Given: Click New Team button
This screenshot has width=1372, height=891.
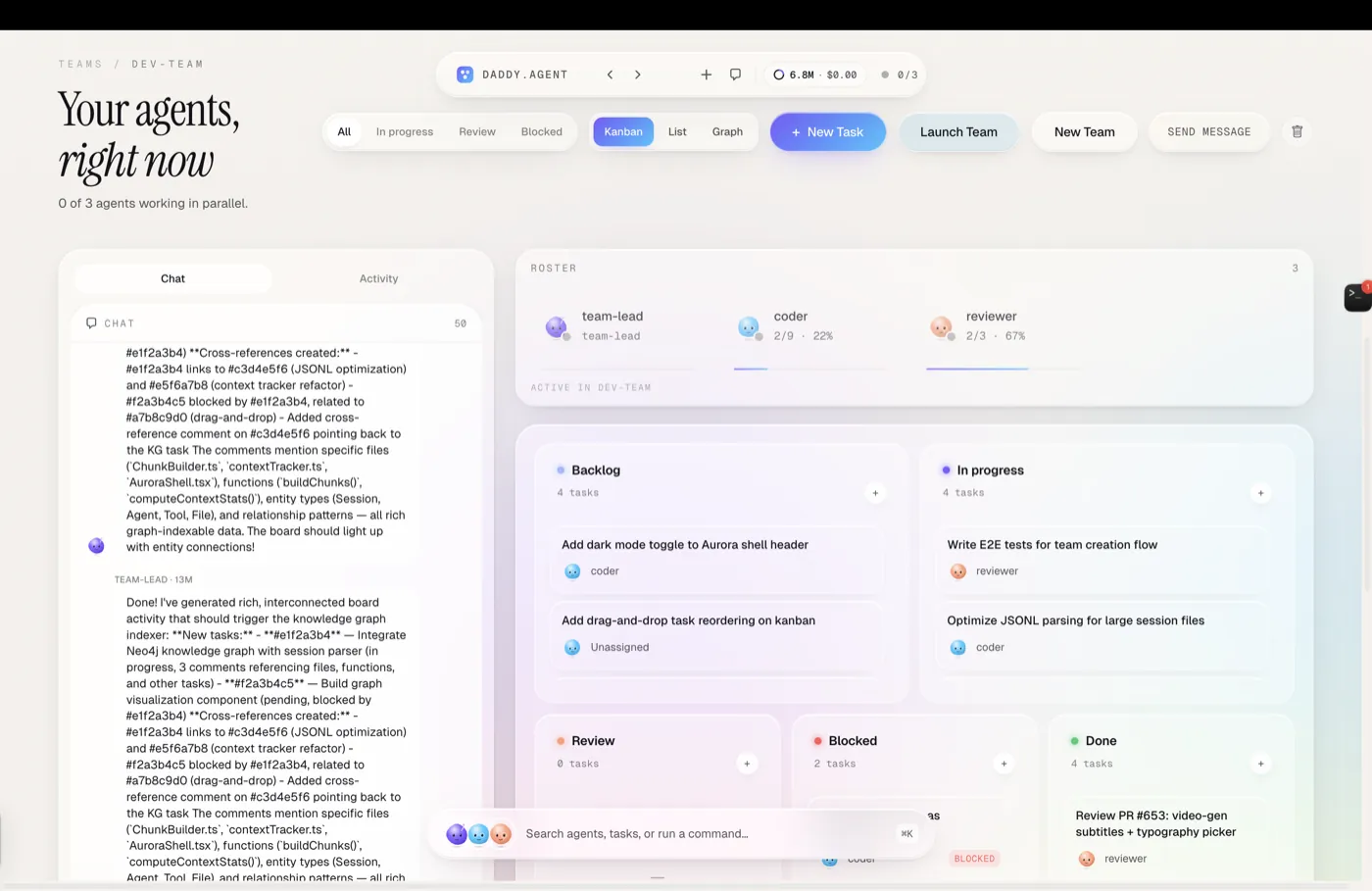Looking at the screenshot, I should (1085, 131).
